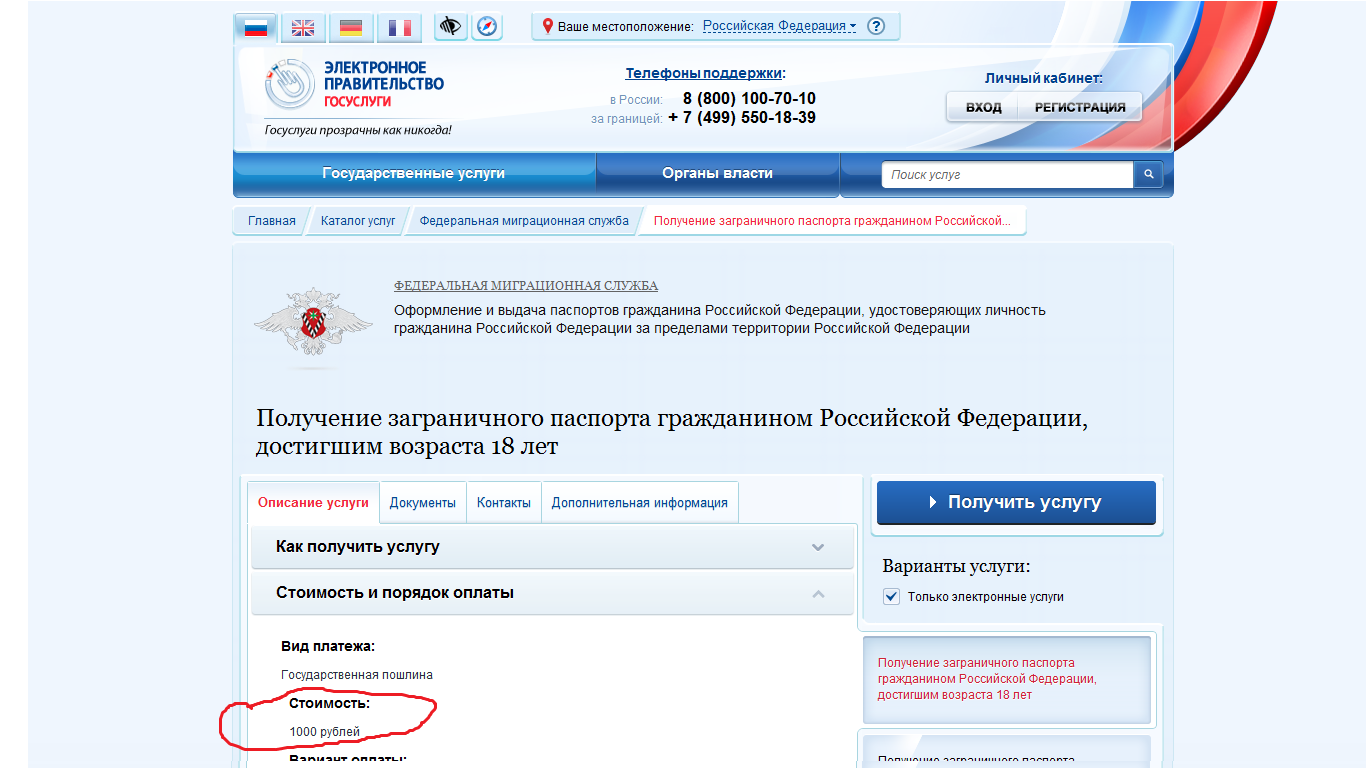Follow the 'Федеральная миграционная служба' heading link
This screenshot has height=768, width=1366.
click(x=526, y=286)
